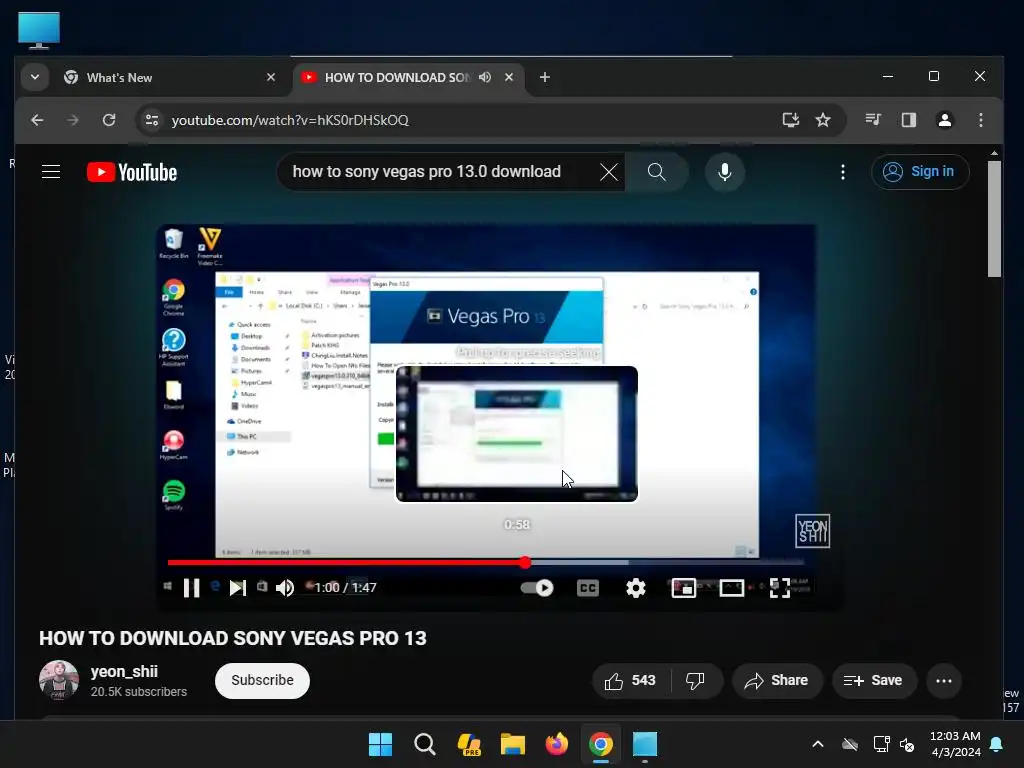Open YouTube settings three-dot menu
Viewport: 1024px width, 768px height.
[842, 172]
